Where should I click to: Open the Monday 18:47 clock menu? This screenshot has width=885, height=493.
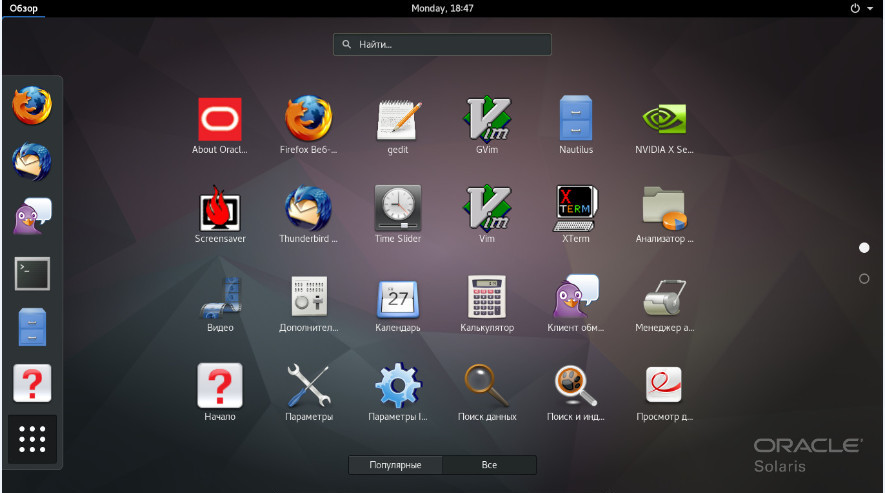(x=442, y=8)
